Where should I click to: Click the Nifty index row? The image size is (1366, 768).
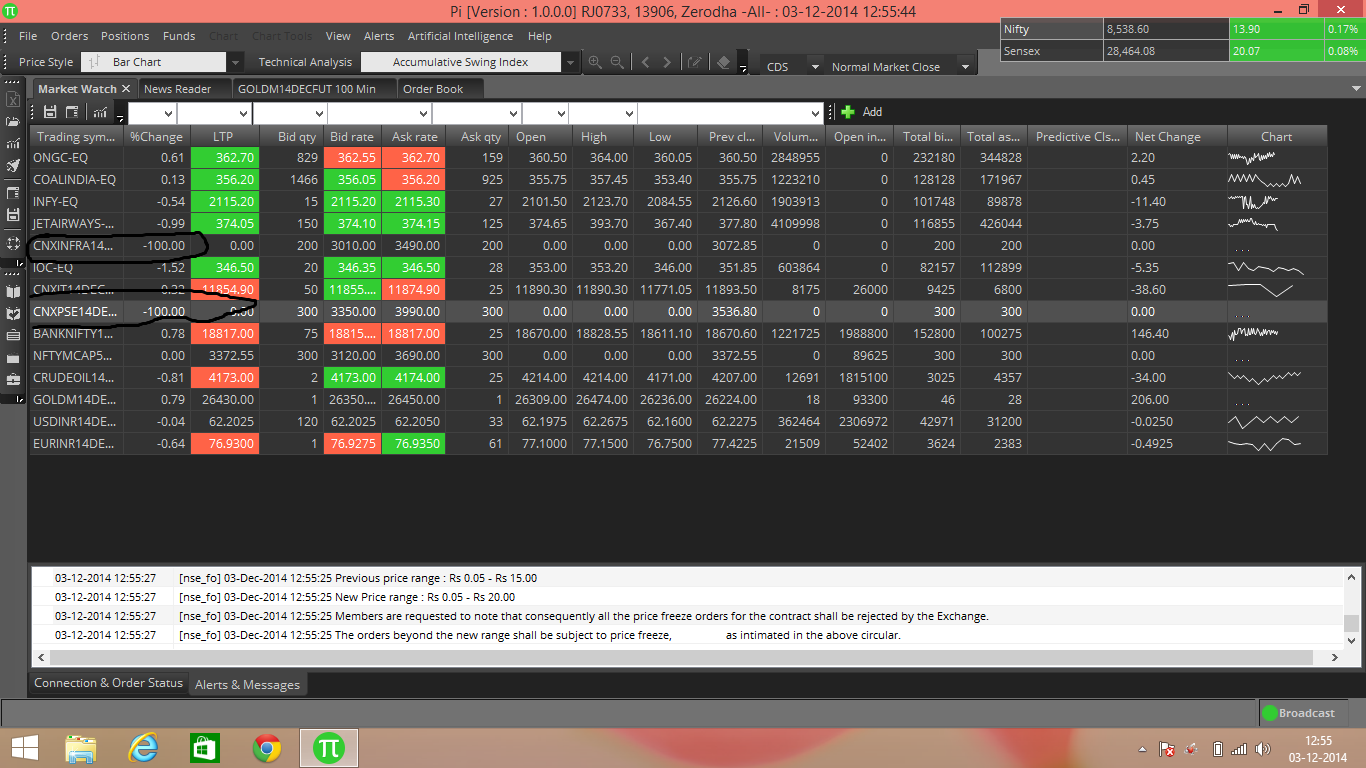[1182, 30]
